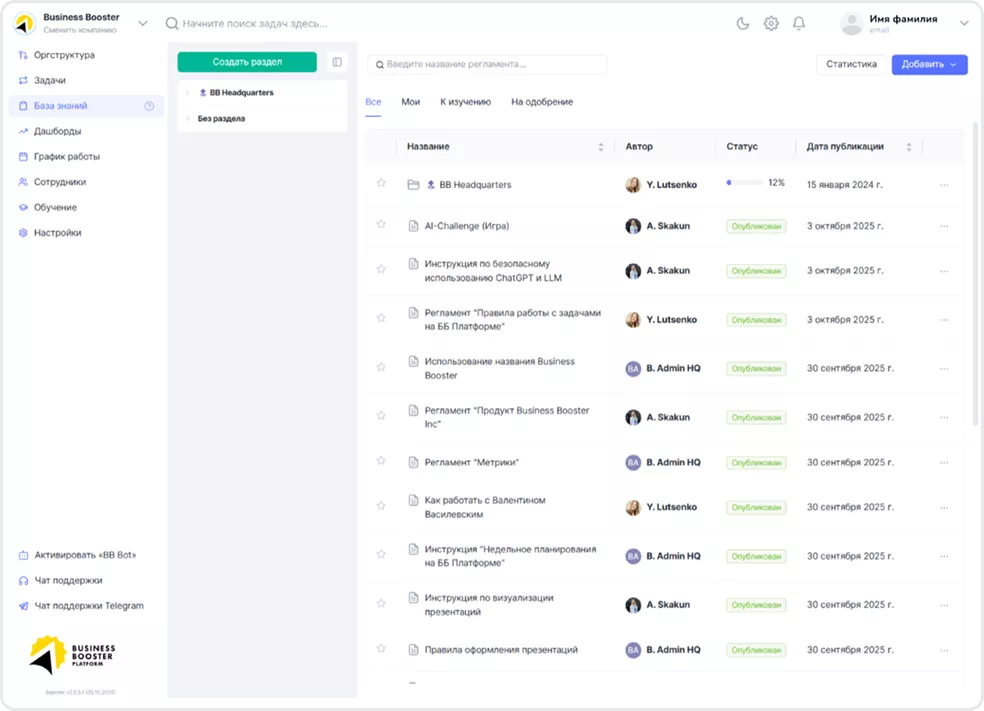Star the BB Headquarters row
The height and width of the screenshot is (711, 984).
(x=381, y=183)
